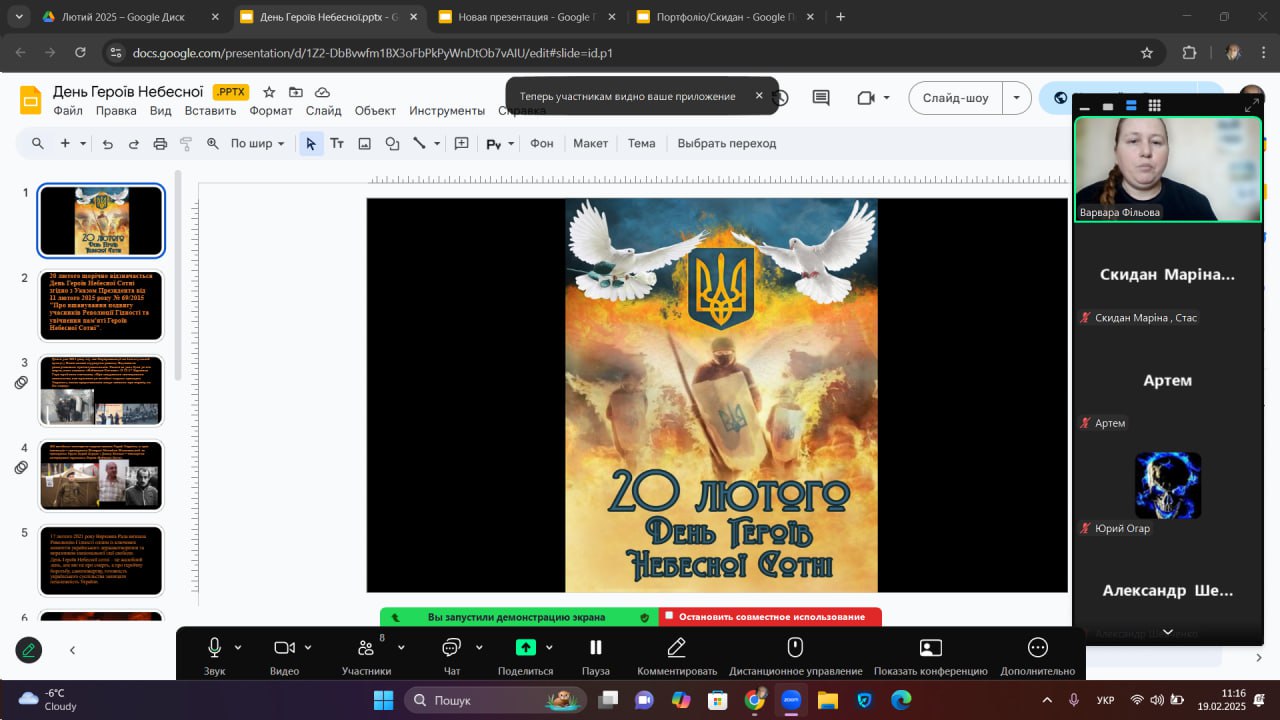Click the Windows Start button

click(x=383, y=700)
